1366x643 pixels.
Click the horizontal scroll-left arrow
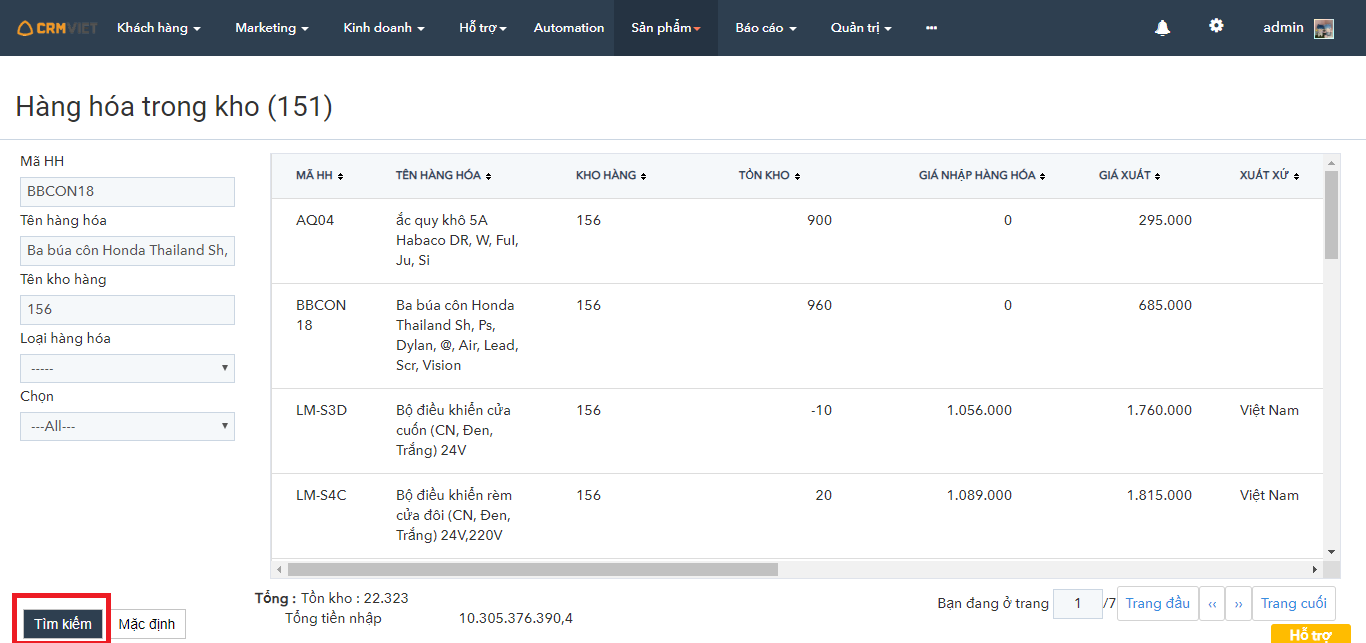(278, 569)
